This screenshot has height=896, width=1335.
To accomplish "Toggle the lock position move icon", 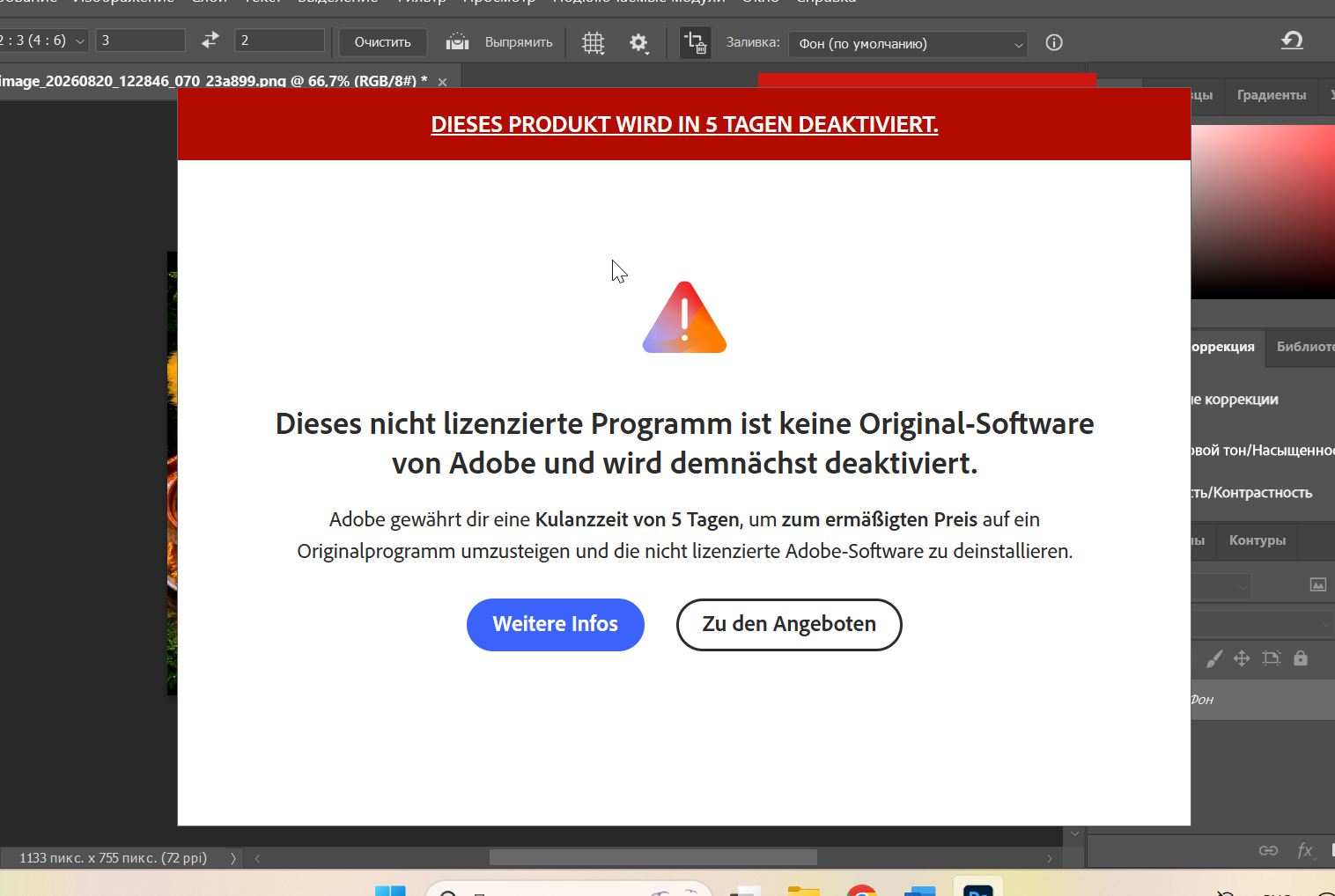I will 1242,658.
